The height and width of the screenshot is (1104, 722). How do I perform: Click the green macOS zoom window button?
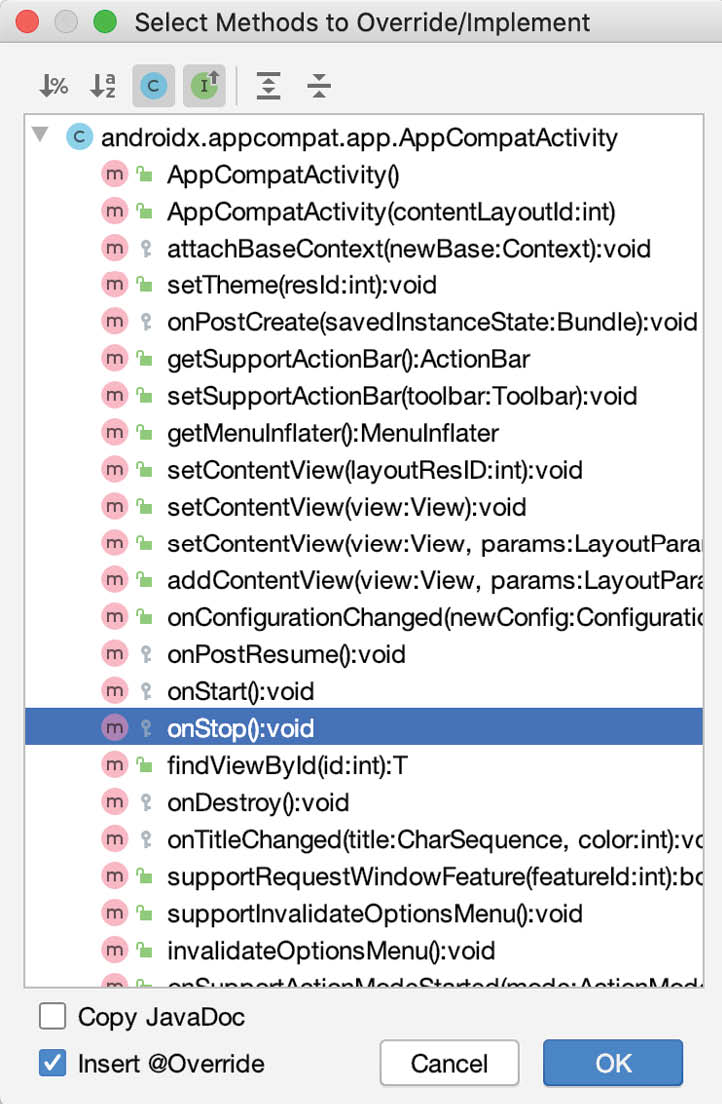pyautogui.click(x=104, y=21)
